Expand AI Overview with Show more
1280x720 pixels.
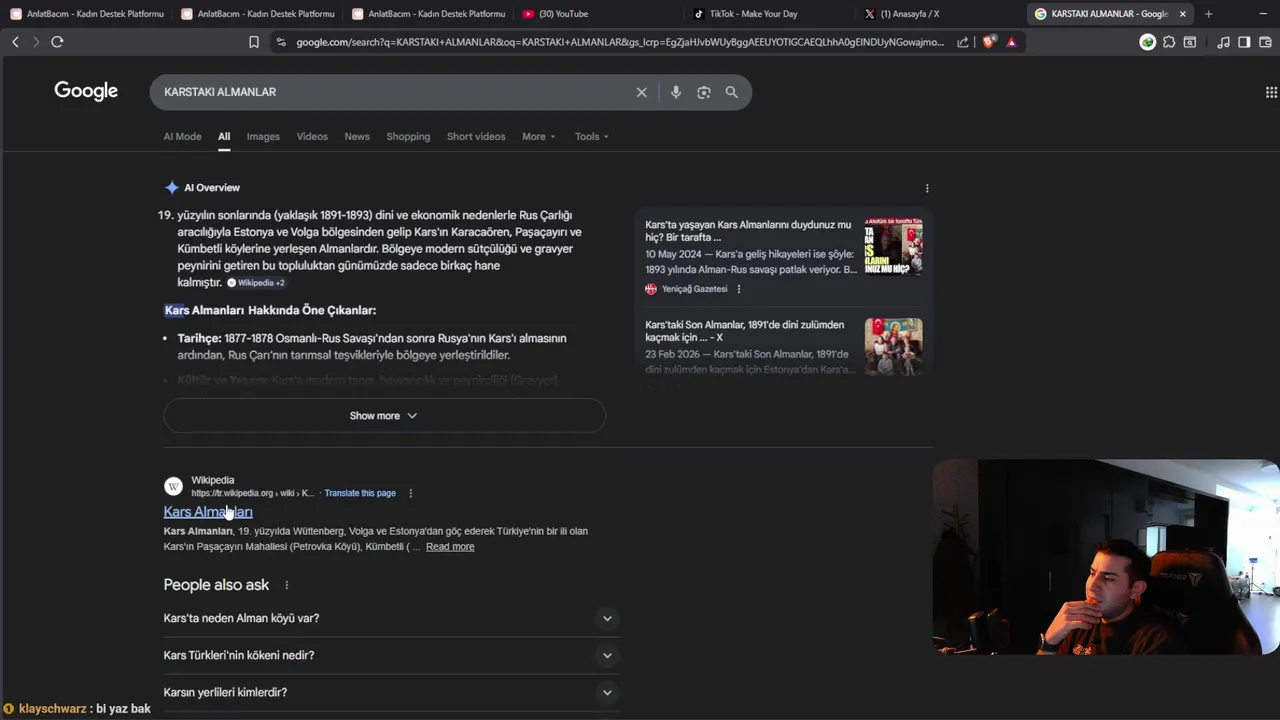(384, 416)
